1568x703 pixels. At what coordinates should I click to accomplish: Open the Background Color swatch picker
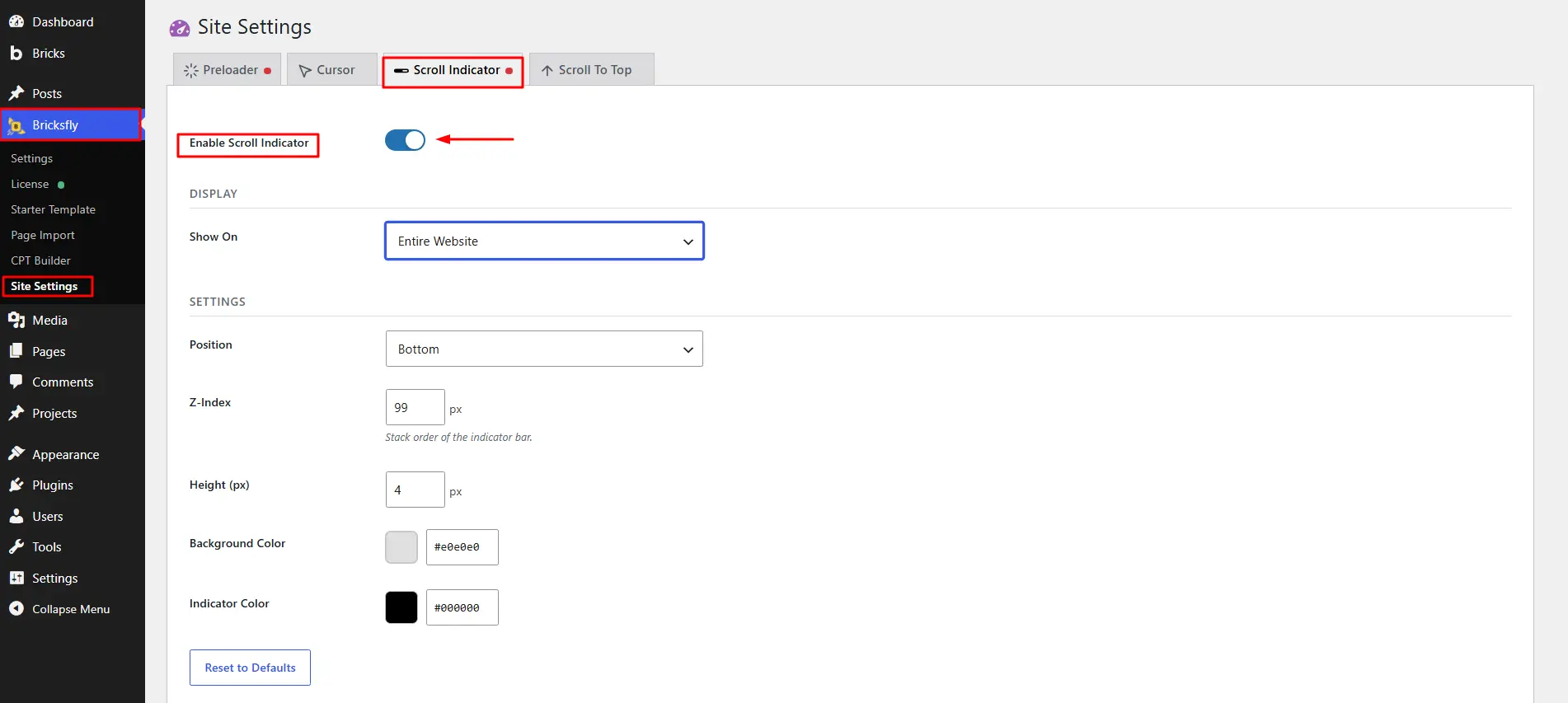(x=401, y=547)
